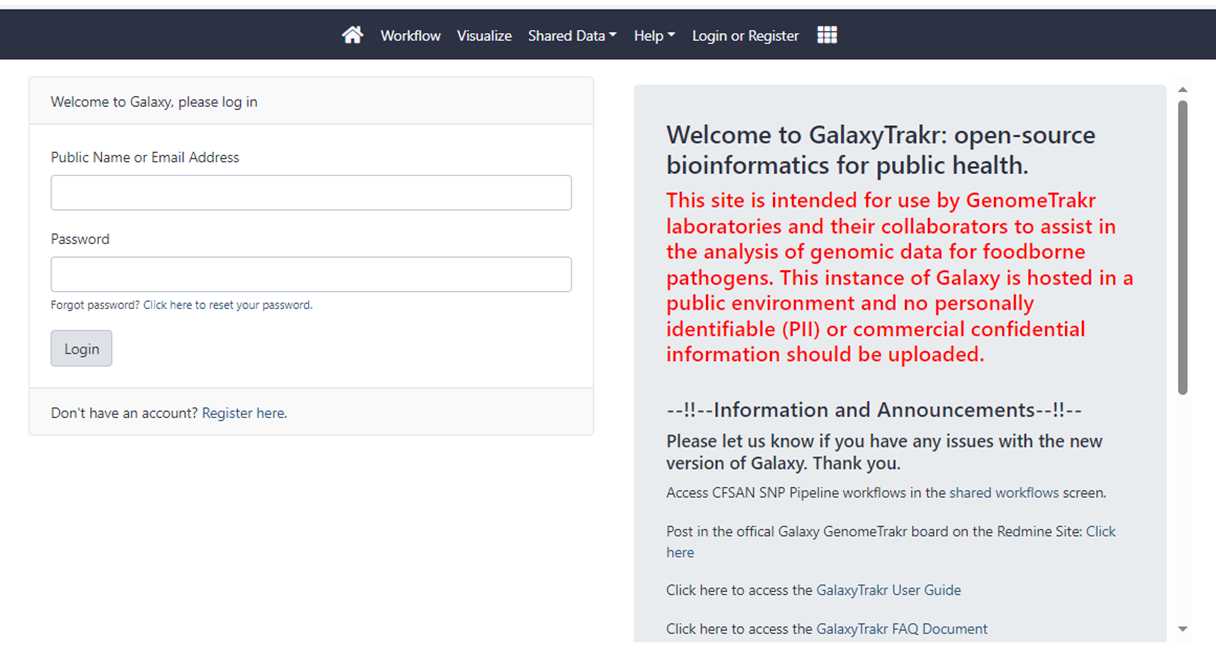Open the Workflow menu item

click(x=410, y=35)
